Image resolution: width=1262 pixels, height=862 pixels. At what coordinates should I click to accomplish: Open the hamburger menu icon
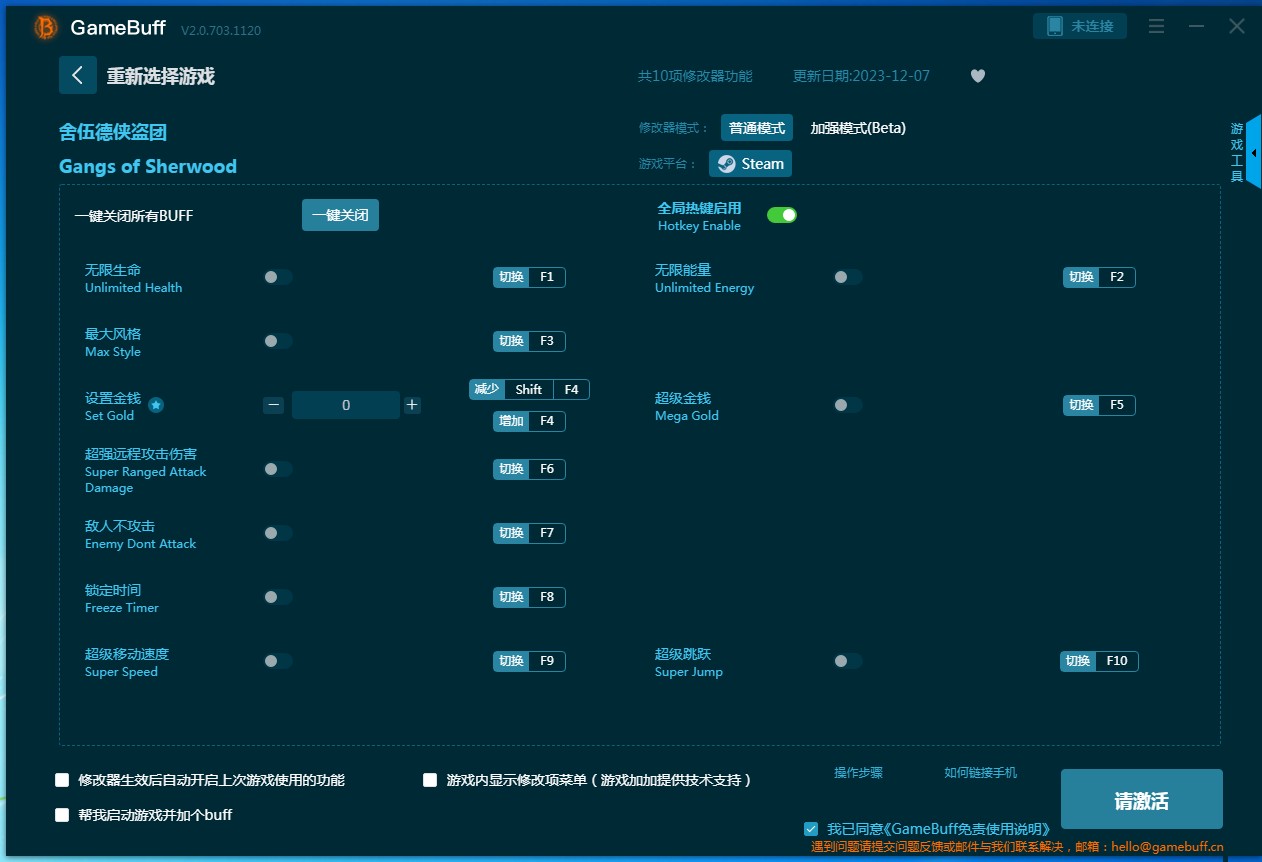pyautogui.click(x=1156, y=27)
